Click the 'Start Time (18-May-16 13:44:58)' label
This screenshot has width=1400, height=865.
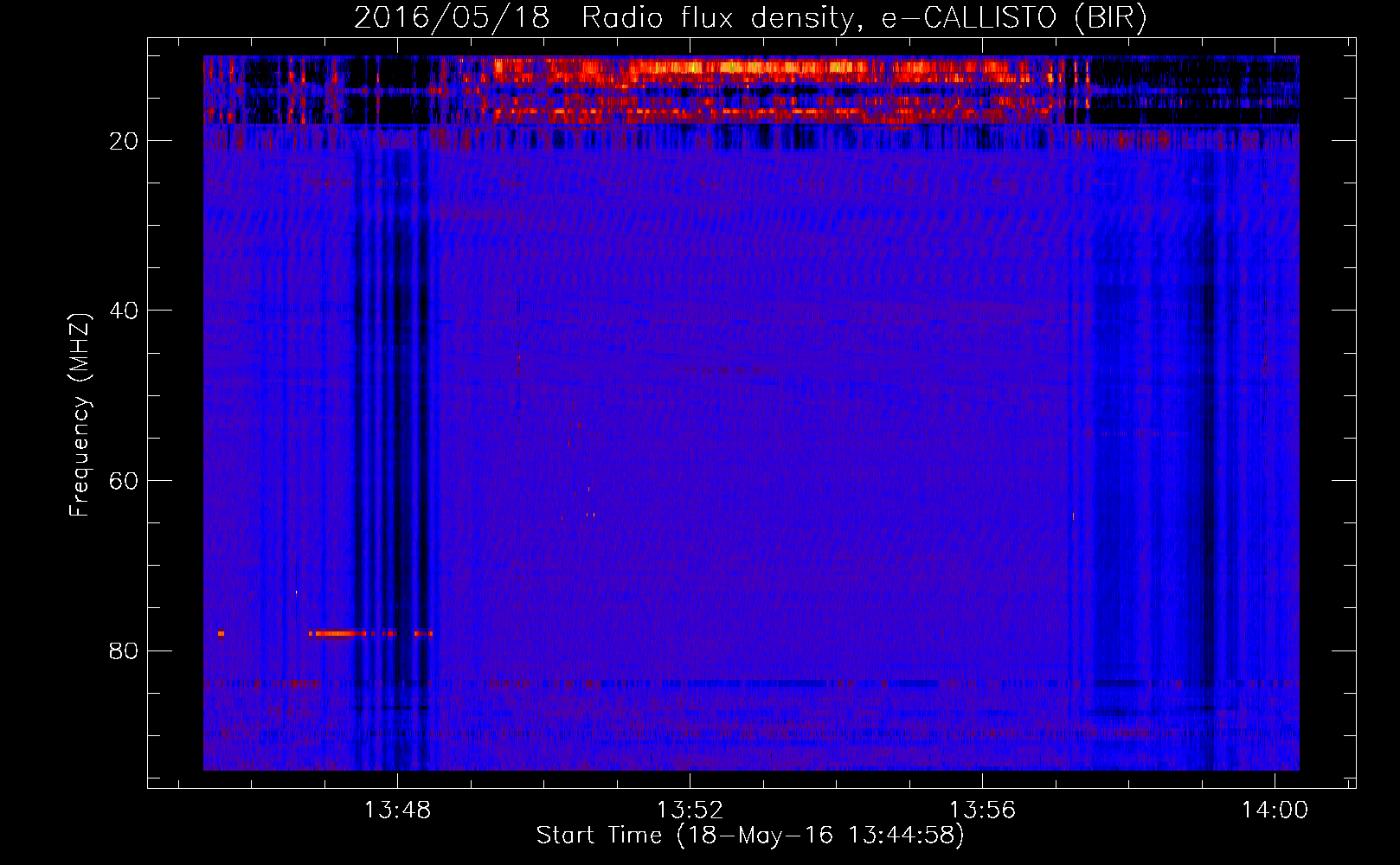coord(750,836)
